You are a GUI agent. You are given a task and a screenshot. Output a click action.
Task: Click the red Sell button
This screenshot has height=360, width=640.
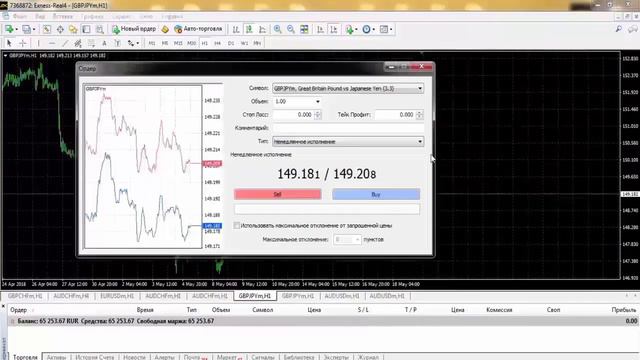click(278, 194)
